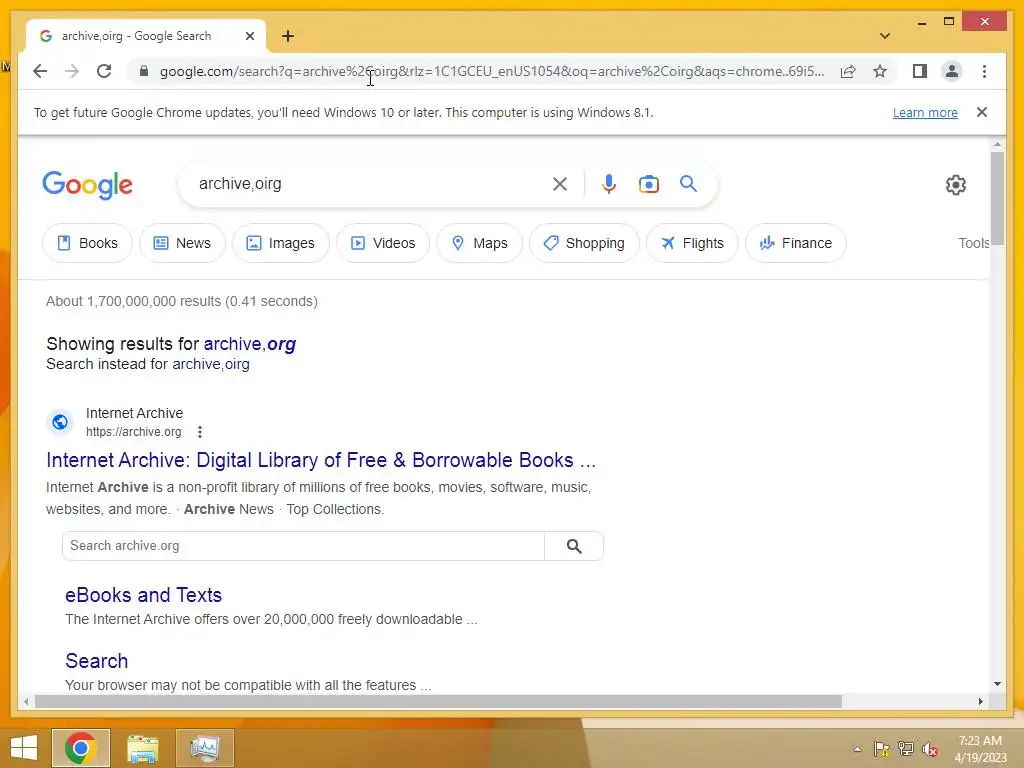Open the Learn more link
The image size is (1024, 768).
point(925,112)
